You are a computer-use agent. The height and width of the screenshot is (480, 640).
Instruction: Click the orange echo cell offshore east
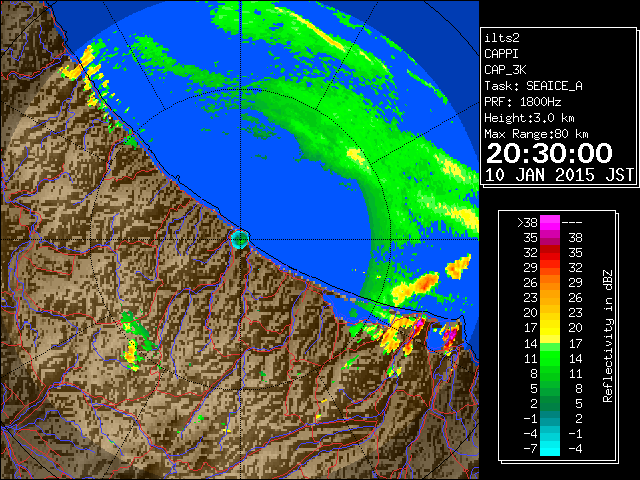[x=424, y=282]
